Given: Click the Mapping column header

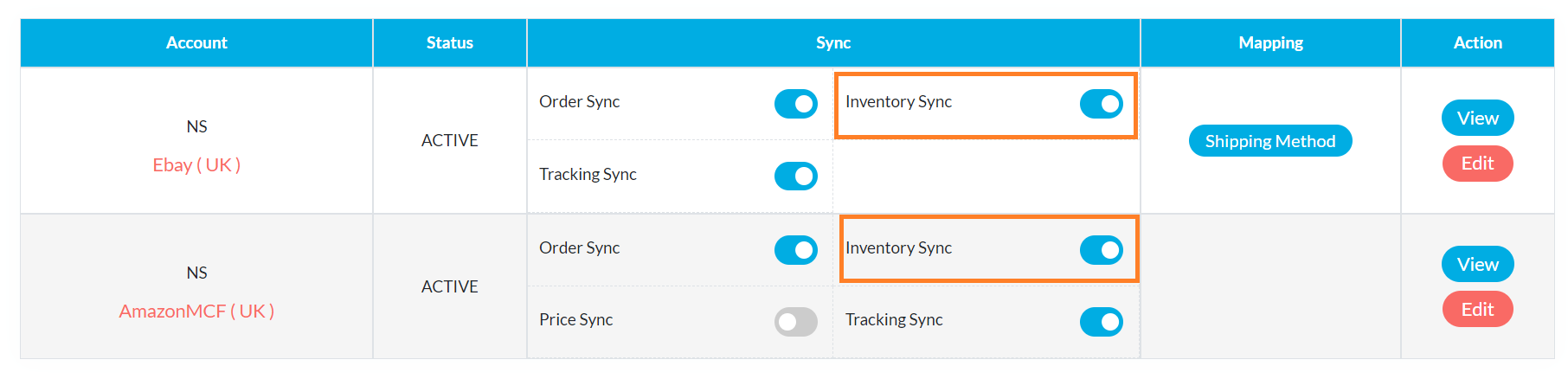Looking at the screenshot, I should click(1269, 42).
